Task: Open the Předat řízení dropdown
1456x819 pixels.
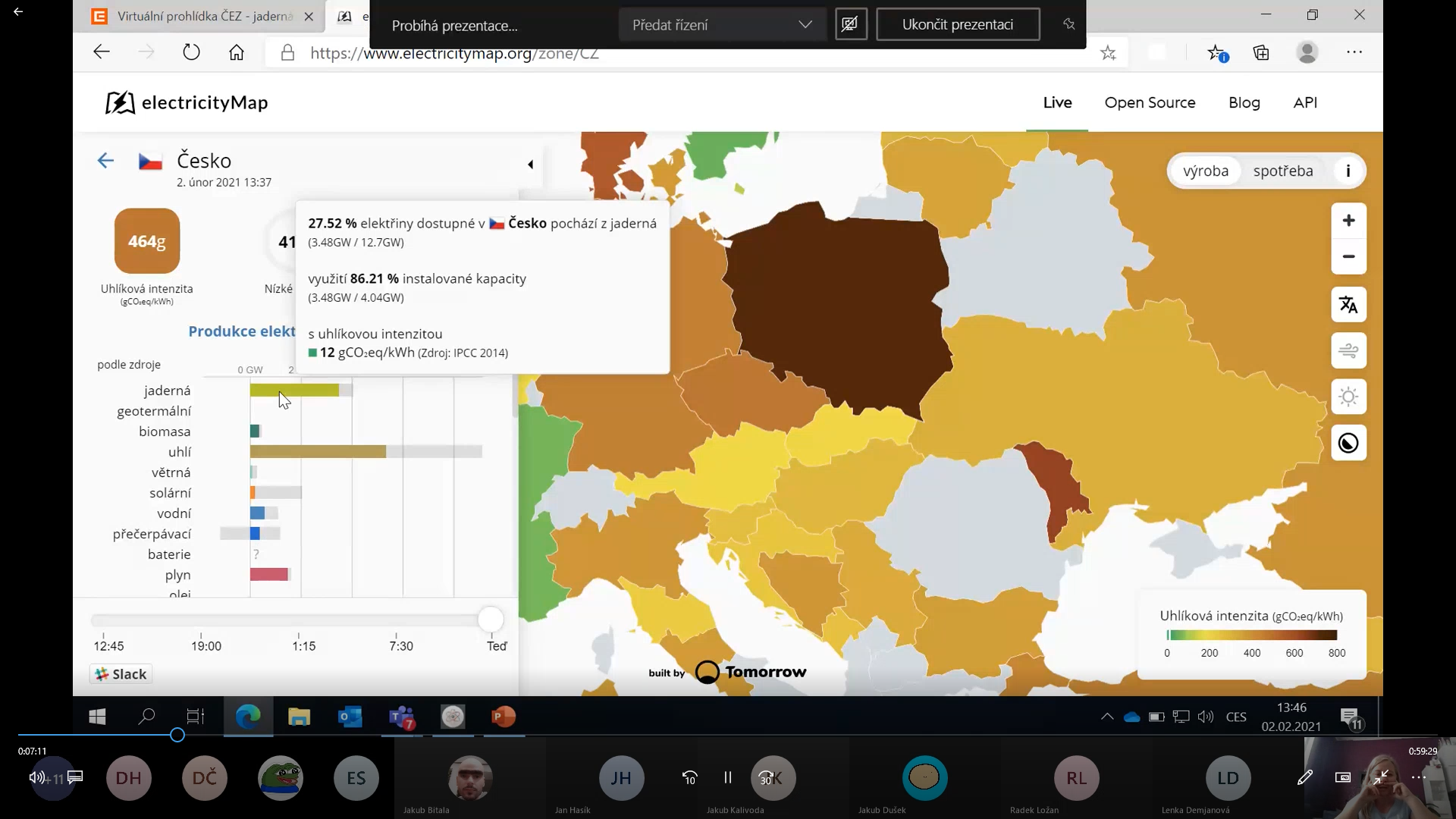Action: [721, 24]
